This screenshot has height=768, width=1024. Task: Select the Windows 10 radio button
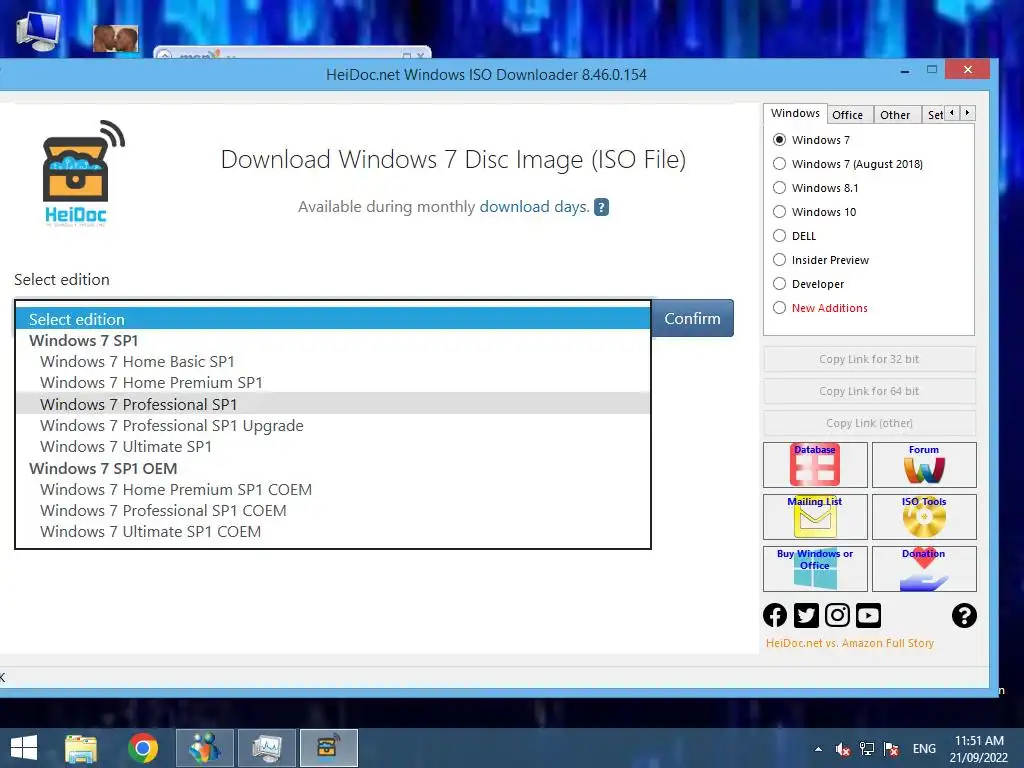point(779,212)
